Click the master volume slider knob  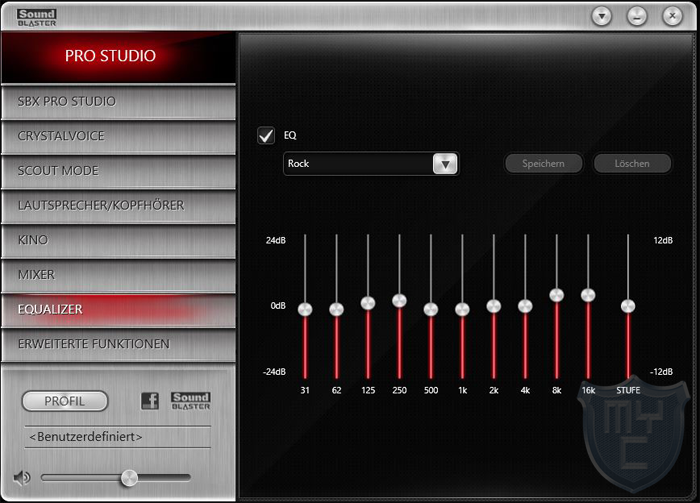[x=129, y=478]
